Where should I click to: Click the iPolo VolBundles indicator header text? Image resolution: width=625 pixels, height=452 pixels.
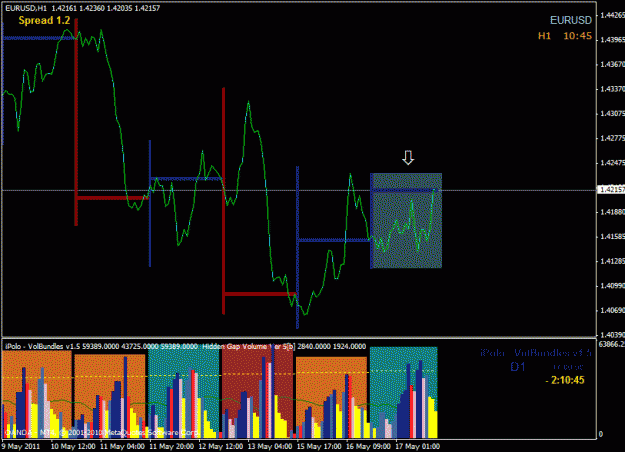(x=101, y=347)
